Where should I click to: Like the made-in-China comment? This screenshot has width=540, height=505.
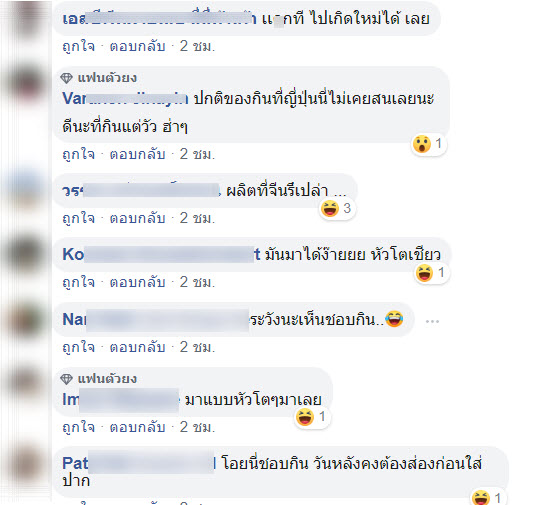tap(79, 218)
